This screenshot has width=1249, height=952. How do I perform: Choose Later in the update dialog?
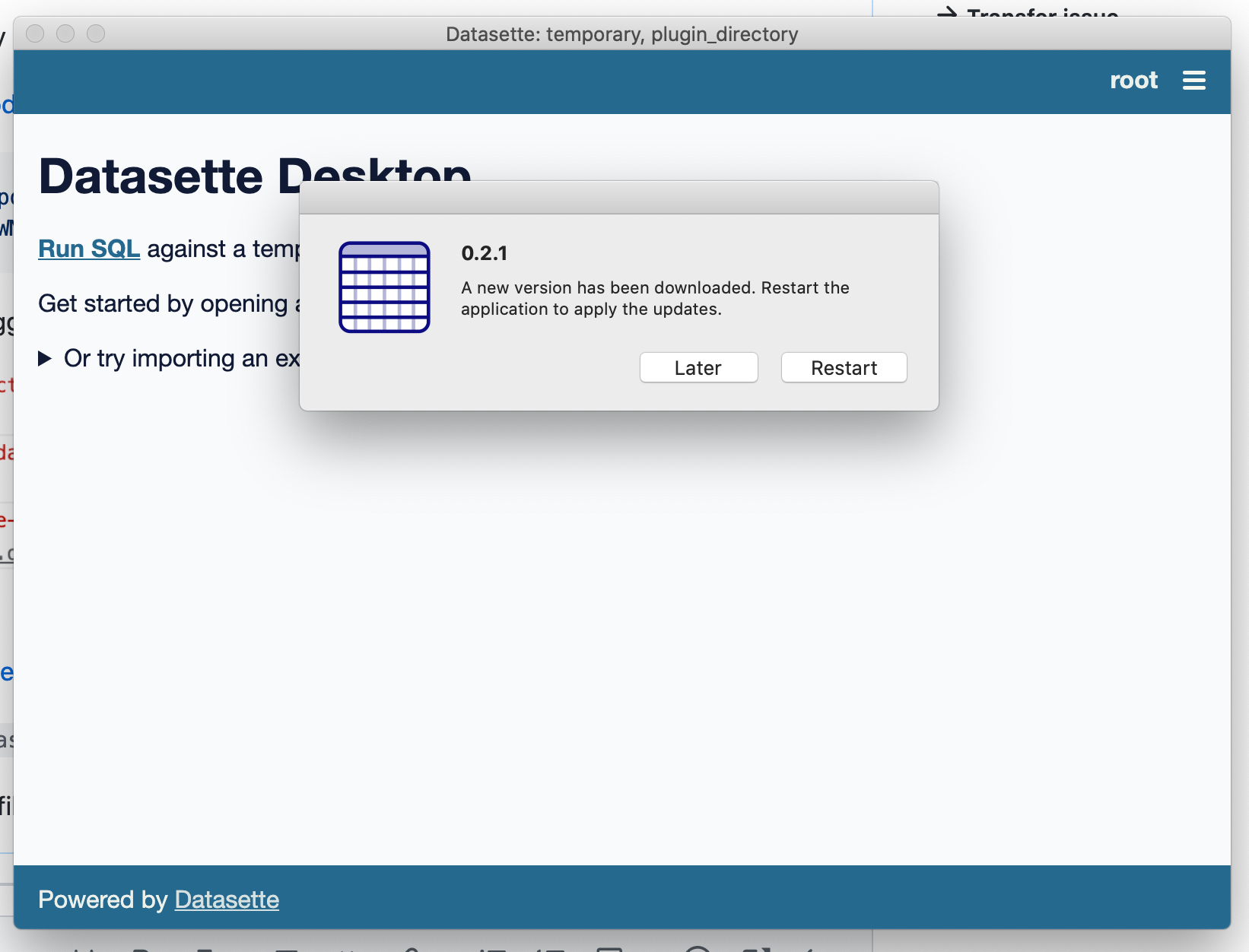tap(698, 368)
